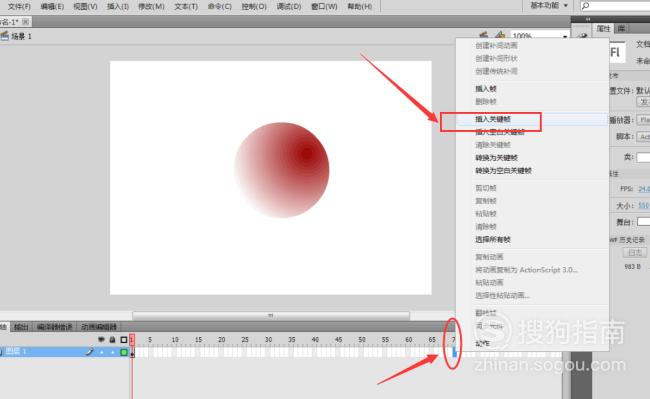Open the 编辑(E) menu

coord(52,7)
